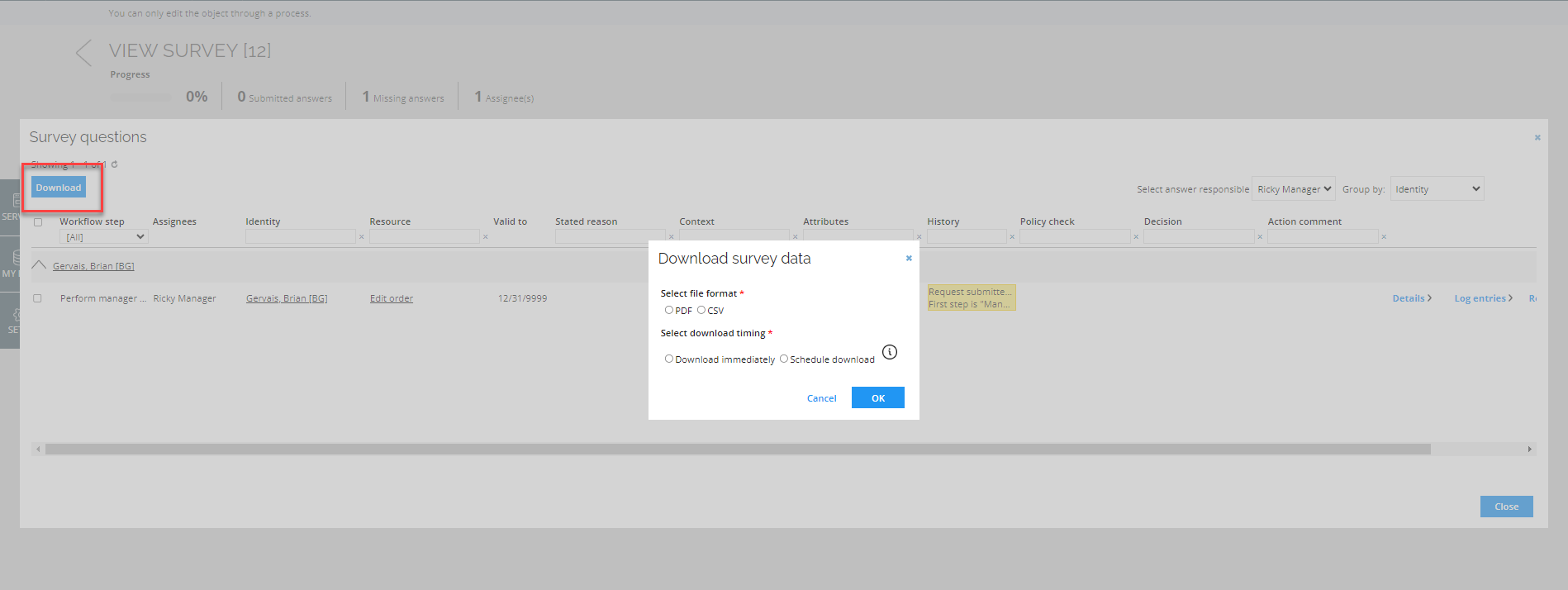Click the blue Download button

(59, 188)
